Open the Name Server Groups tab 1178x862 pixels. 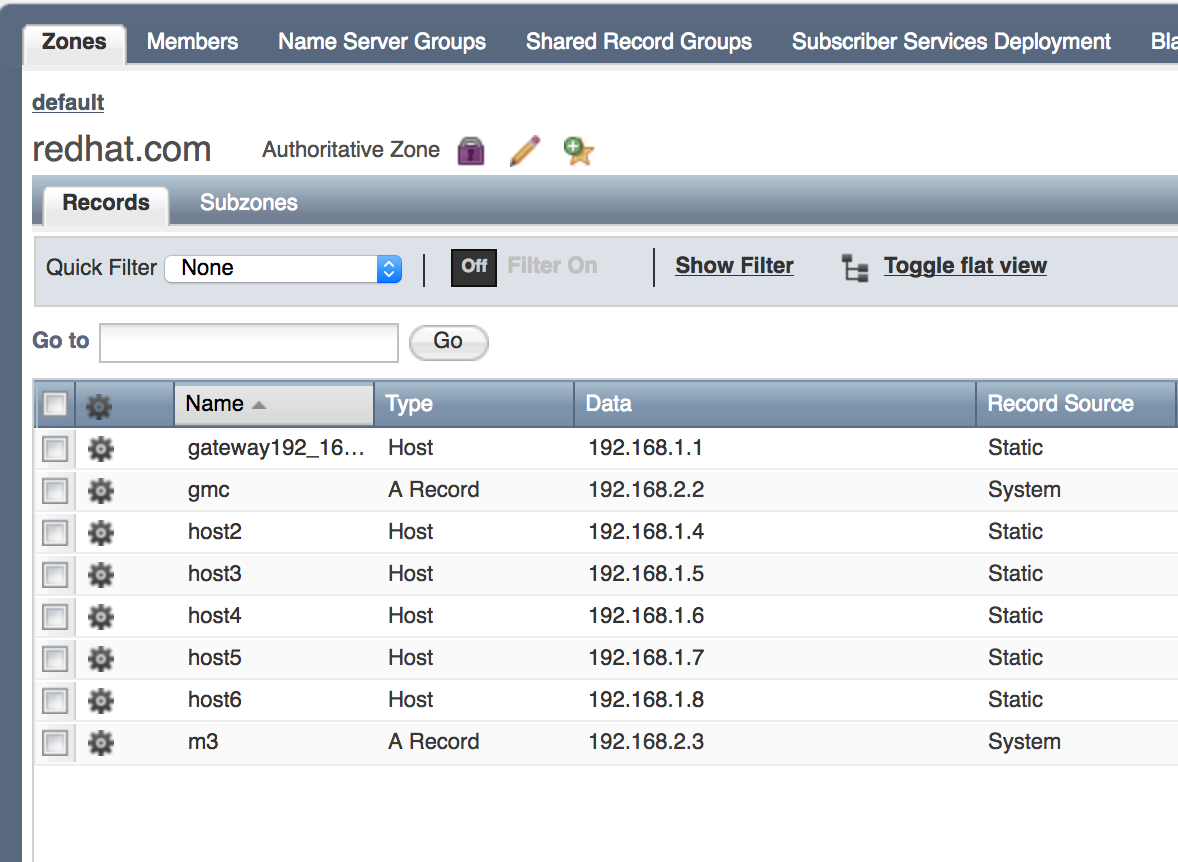[x=382, y=41]
